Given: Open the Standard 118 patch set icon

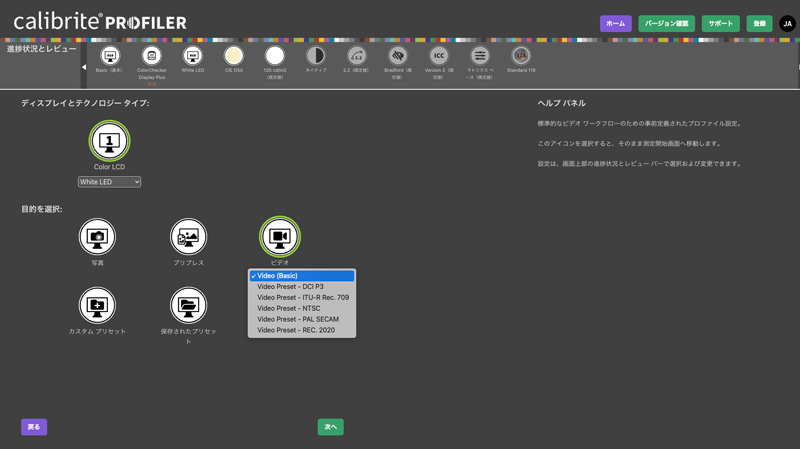Looking at the screenshot, I should point(521,56).
